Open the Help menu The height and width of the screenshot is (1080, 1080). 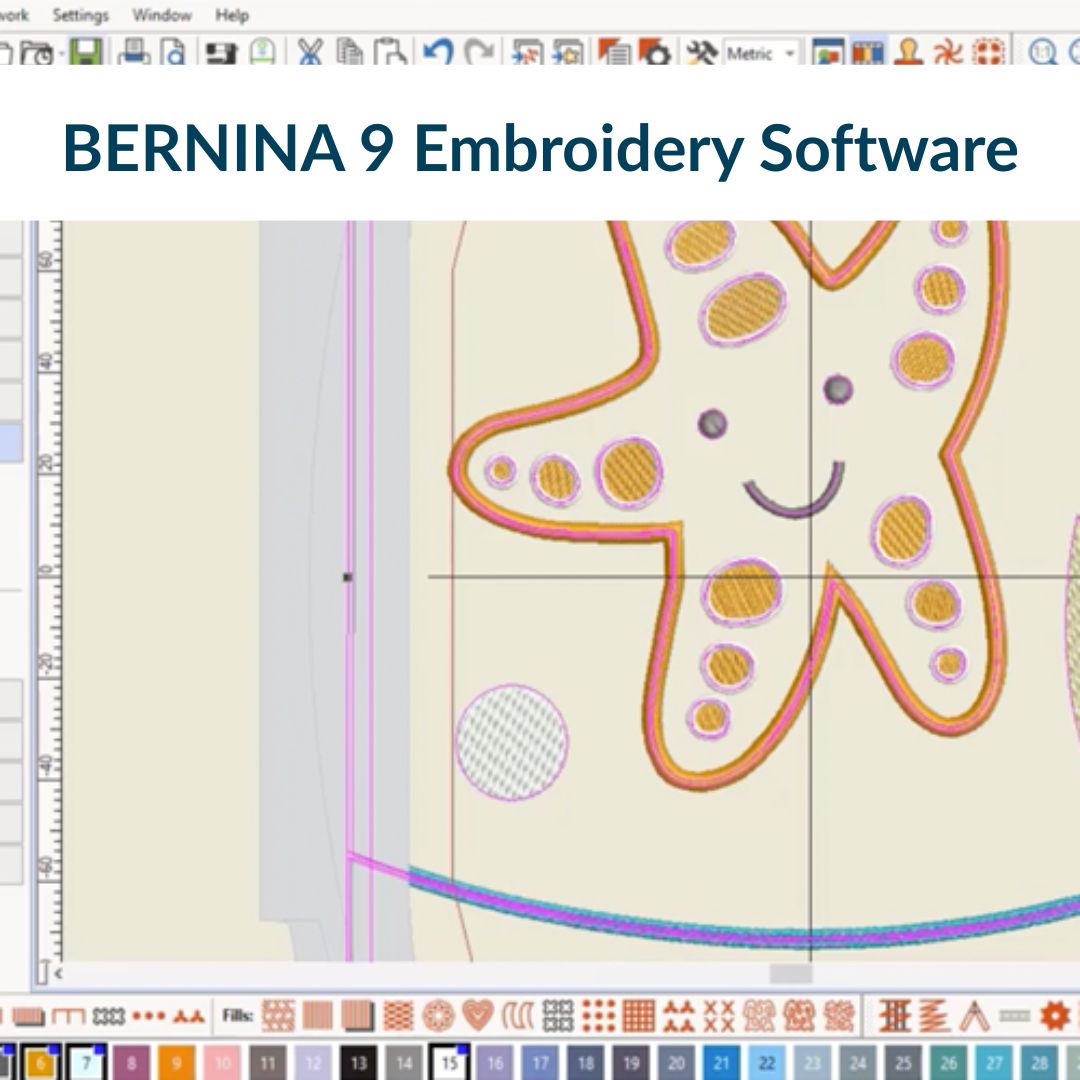click(x=232, y=16)
